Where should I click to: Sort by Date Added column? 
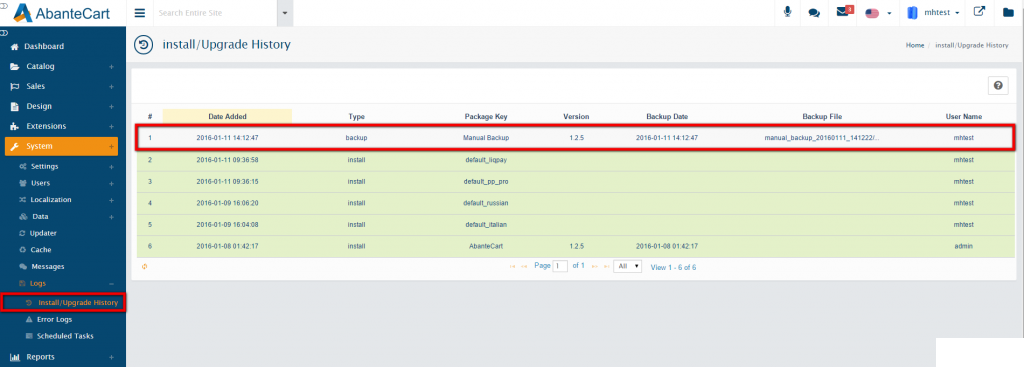tap(227, 116)
